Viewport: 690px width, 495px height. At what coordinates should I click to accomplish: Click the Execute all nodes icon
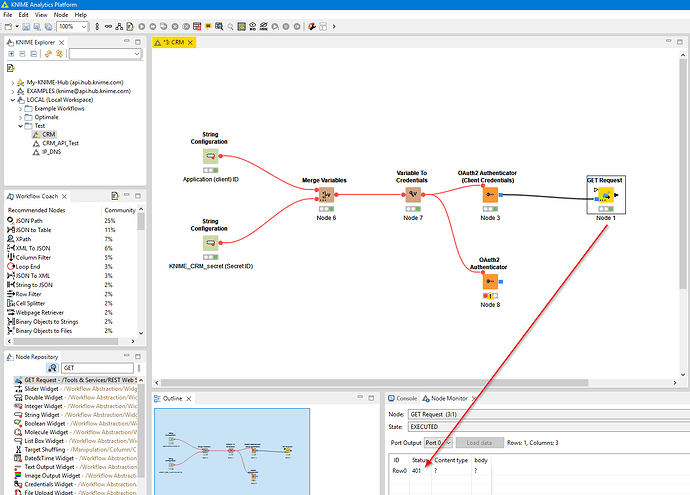point(153,26)
